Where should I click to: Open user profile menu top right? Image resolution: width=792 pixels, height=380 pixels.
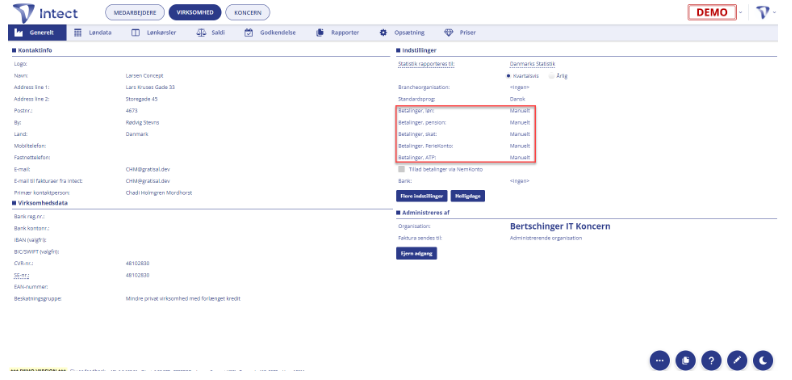point(766,13)
